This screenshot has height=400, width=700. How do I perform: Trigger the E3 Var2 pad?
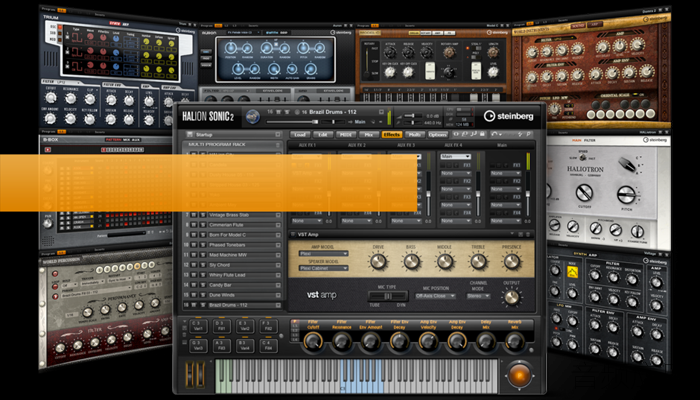(x=245, y=325)
